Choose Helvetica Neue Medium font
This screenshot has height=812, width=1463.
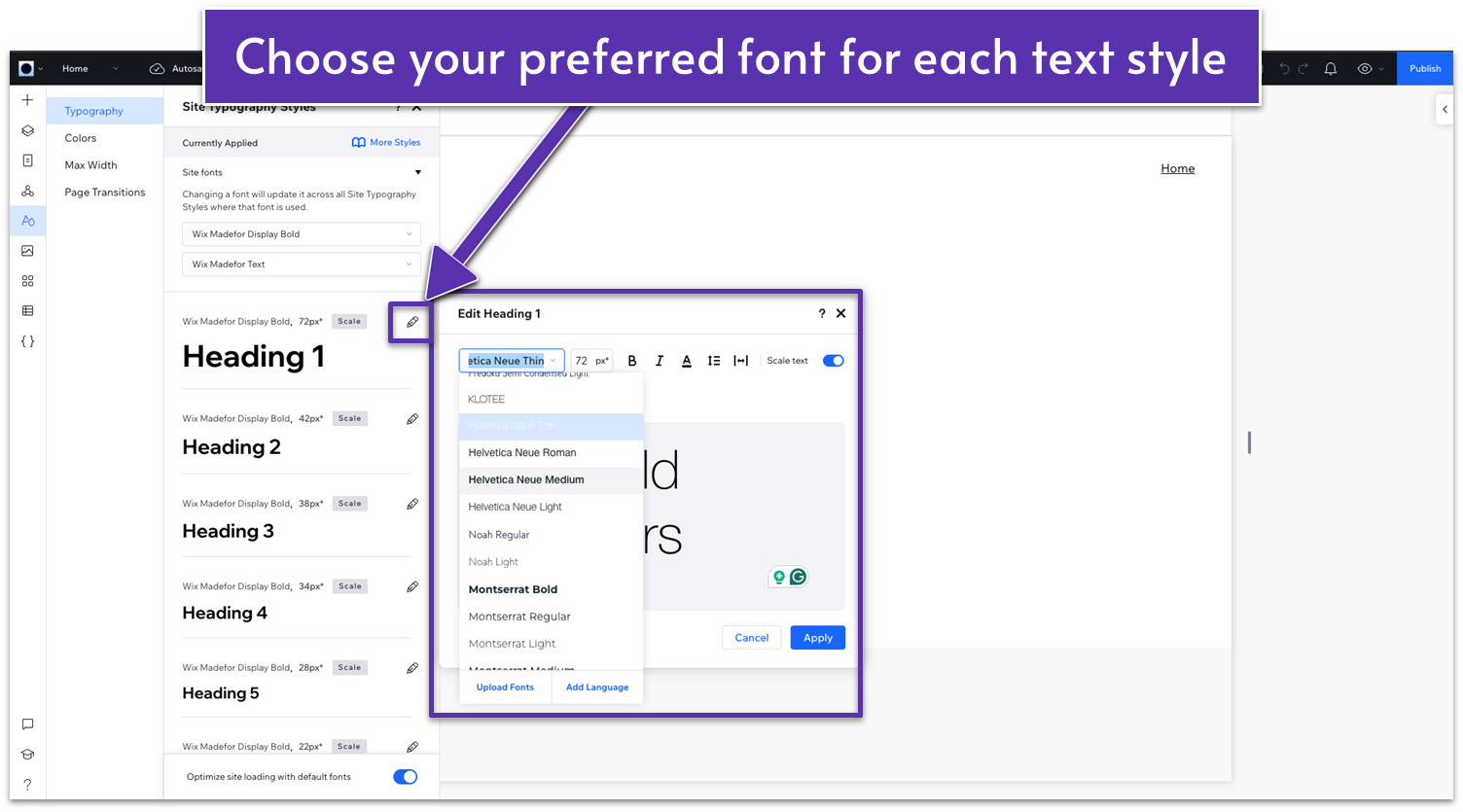(552, 480)
